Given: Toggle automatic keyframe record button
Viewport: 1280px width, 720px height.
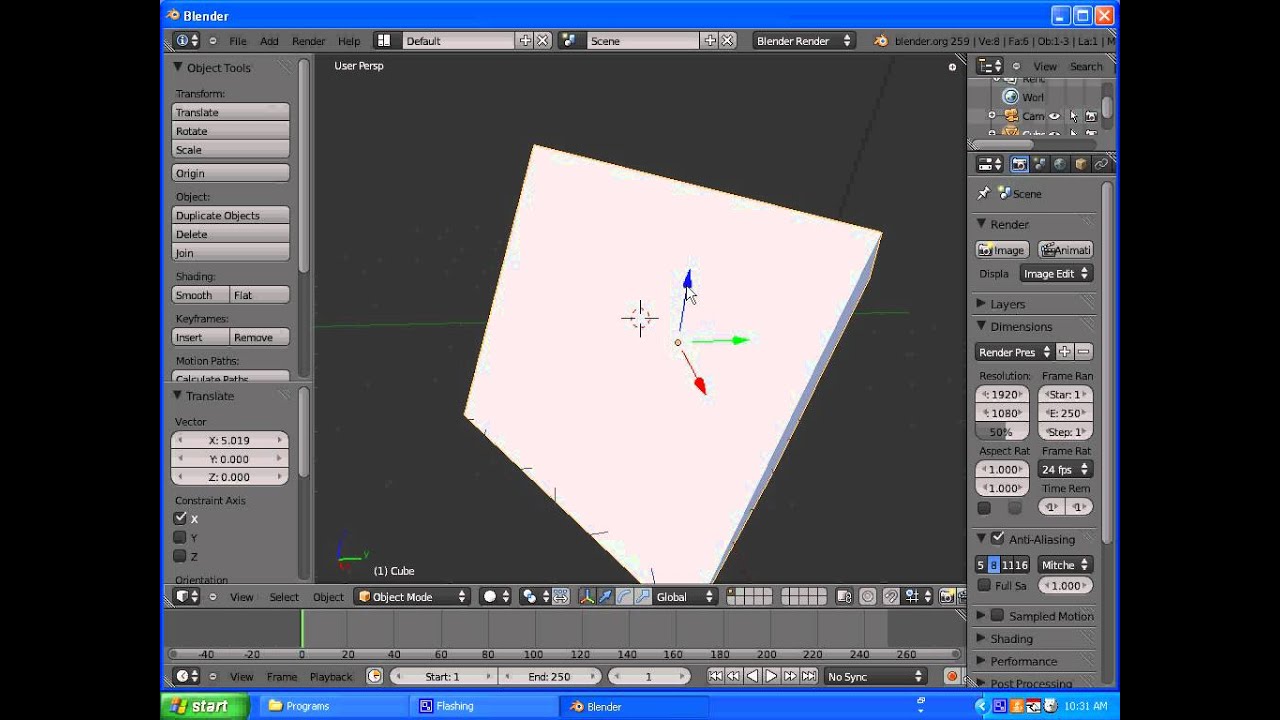Looking at the screenshot, I should click(x=952, y=676).
